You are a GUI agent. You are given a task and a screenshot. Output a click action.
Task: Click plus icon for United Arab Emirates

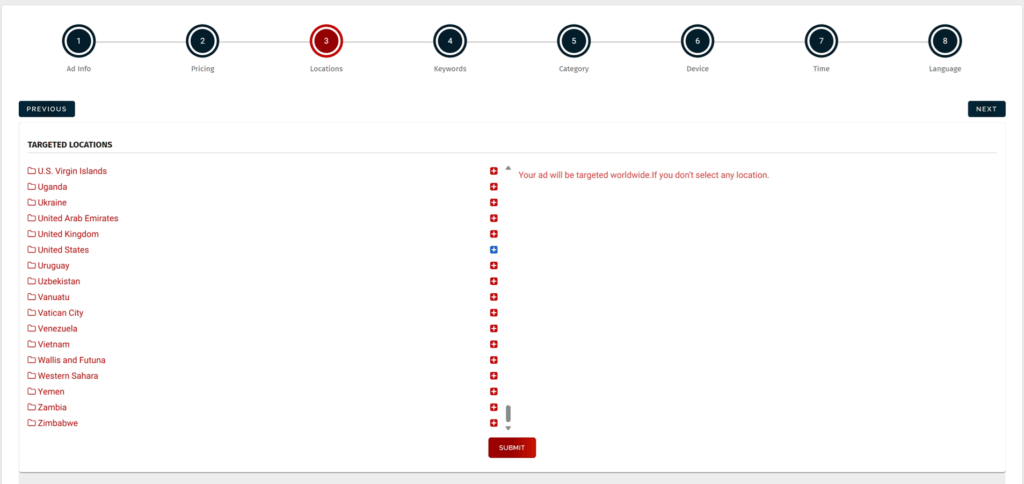tap(493, 218)
